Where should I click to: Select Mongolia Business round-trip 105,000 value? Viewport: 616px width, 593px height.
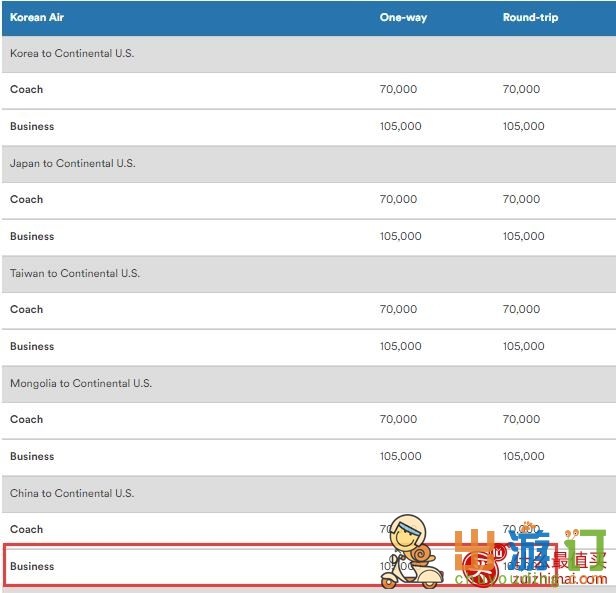[524, 456]
